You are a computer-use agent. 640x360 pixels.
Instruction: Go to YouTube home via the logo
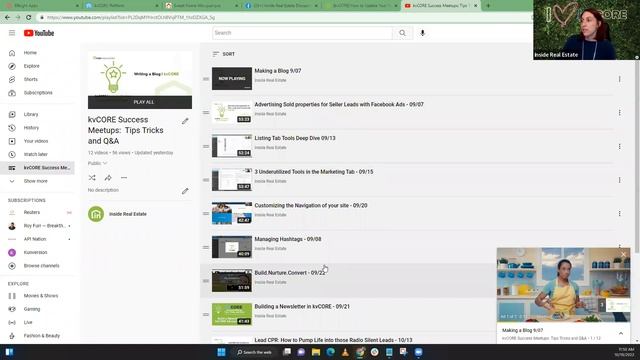point(39,33)
